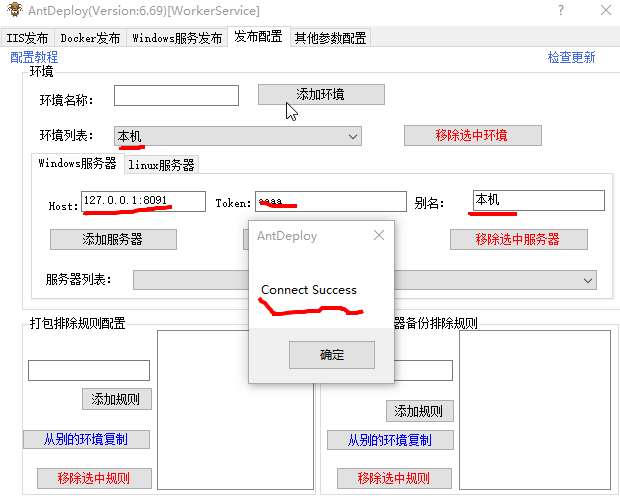Open the 其他参数配置 tab
This screenshot has width=620, height=503.
tap(331, 38)
